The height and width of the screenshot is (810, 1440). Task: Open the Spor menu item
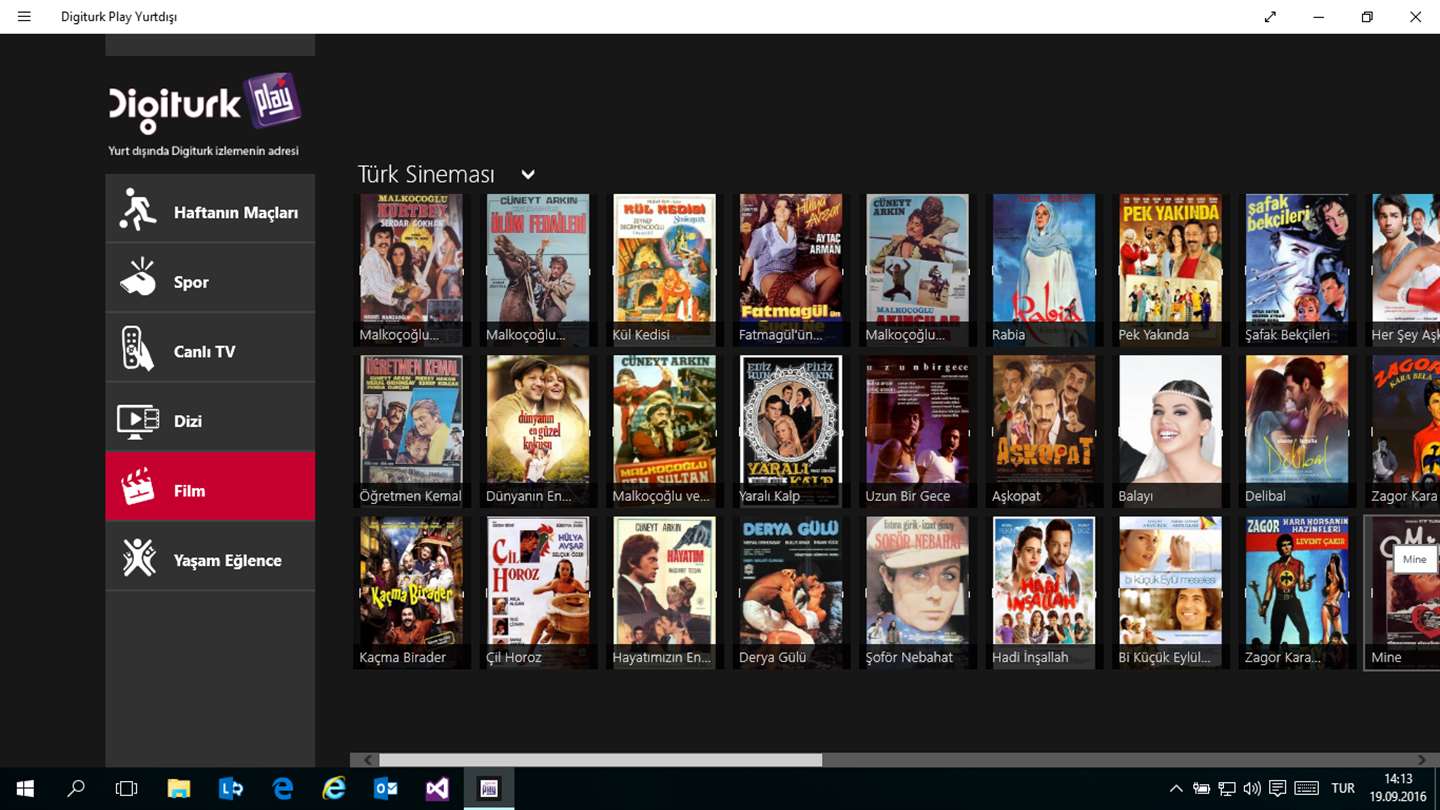pyautogui.click(x=210, y=278)
